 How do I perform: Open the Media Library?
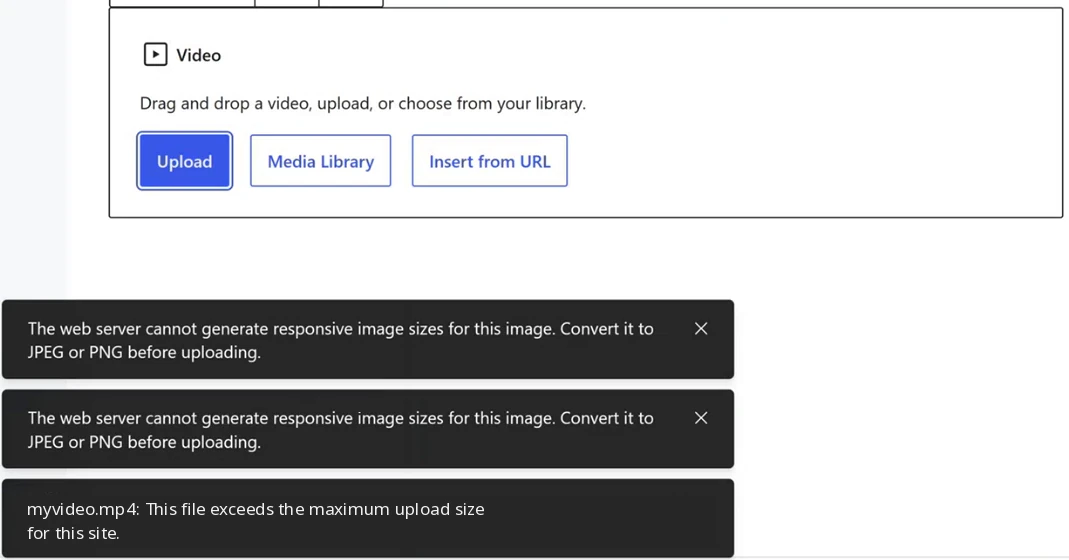[320, 161]
